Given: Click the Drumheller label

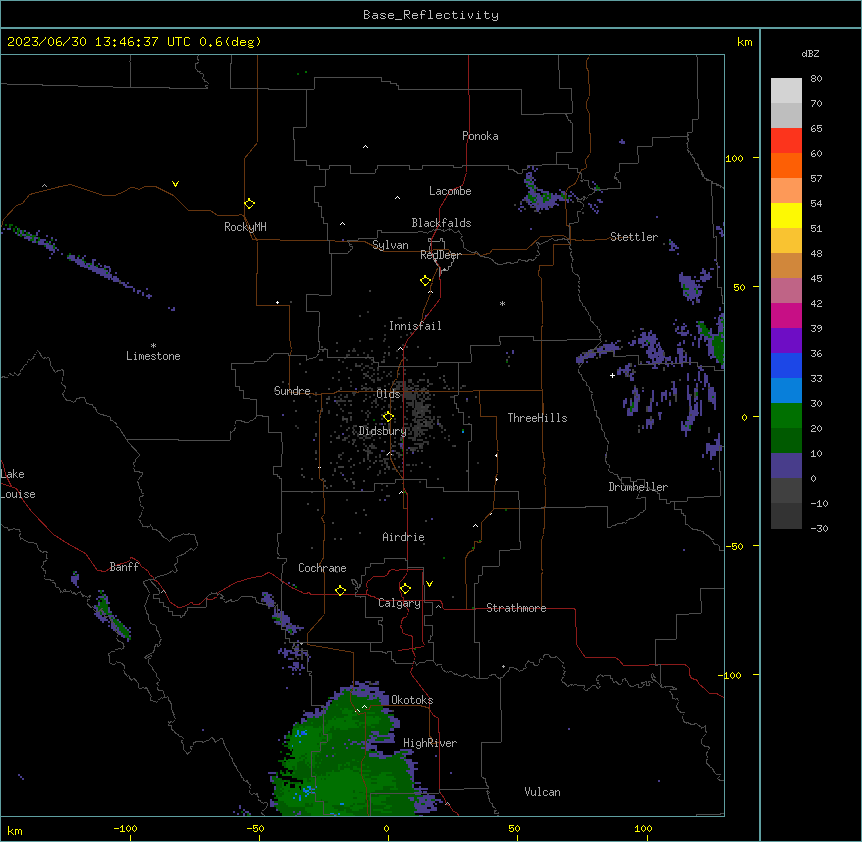Looking at the screenshot, I should (638, 487).
